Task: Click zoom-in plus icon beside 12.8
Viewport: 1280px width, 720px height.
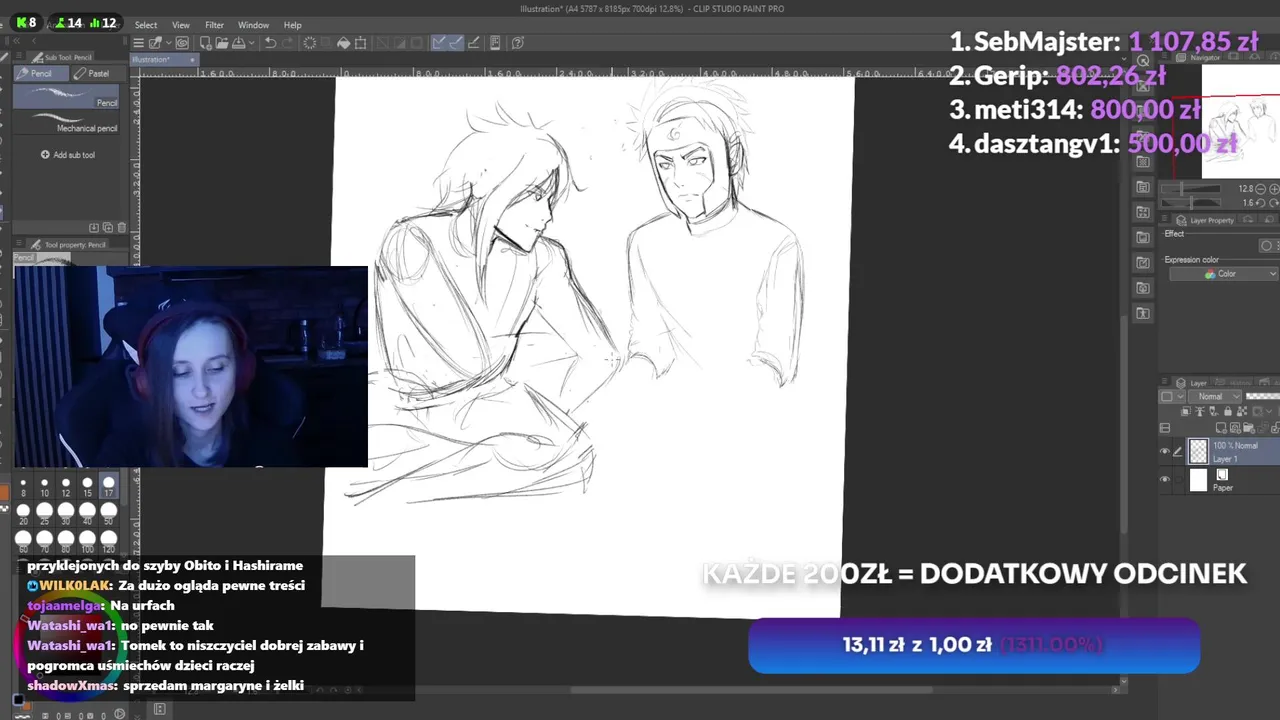Action: click(1274, 189)
